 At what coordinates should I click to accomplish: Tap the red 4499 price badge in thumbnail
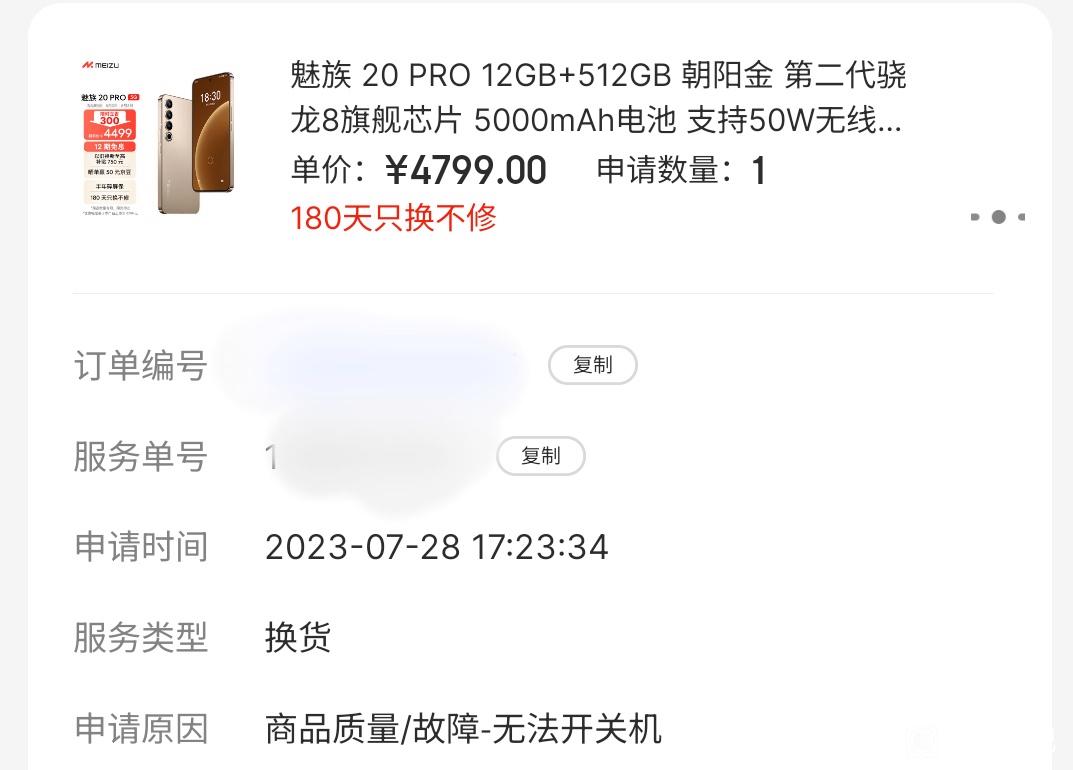tap(109, 126)
